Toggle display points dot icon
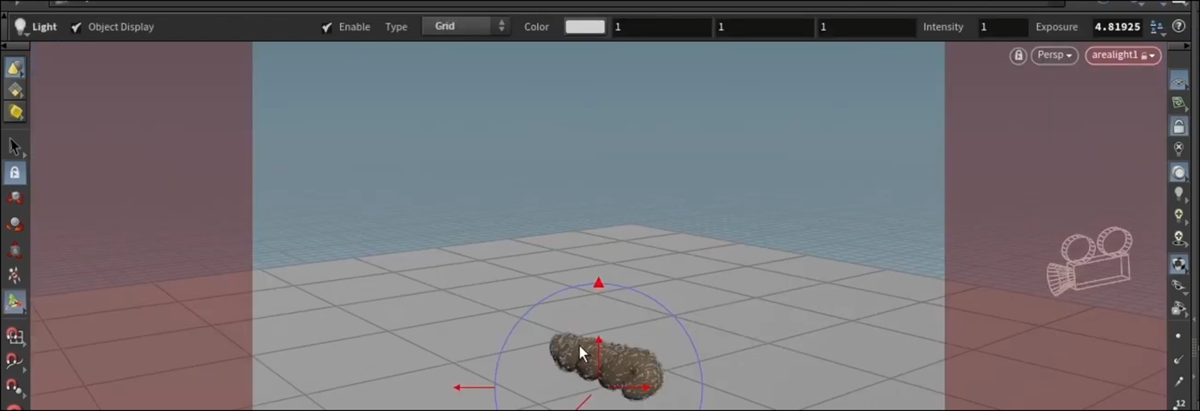Image resolution: width=1200 pixels, height=411 pixels. (x=1179, y=335)
